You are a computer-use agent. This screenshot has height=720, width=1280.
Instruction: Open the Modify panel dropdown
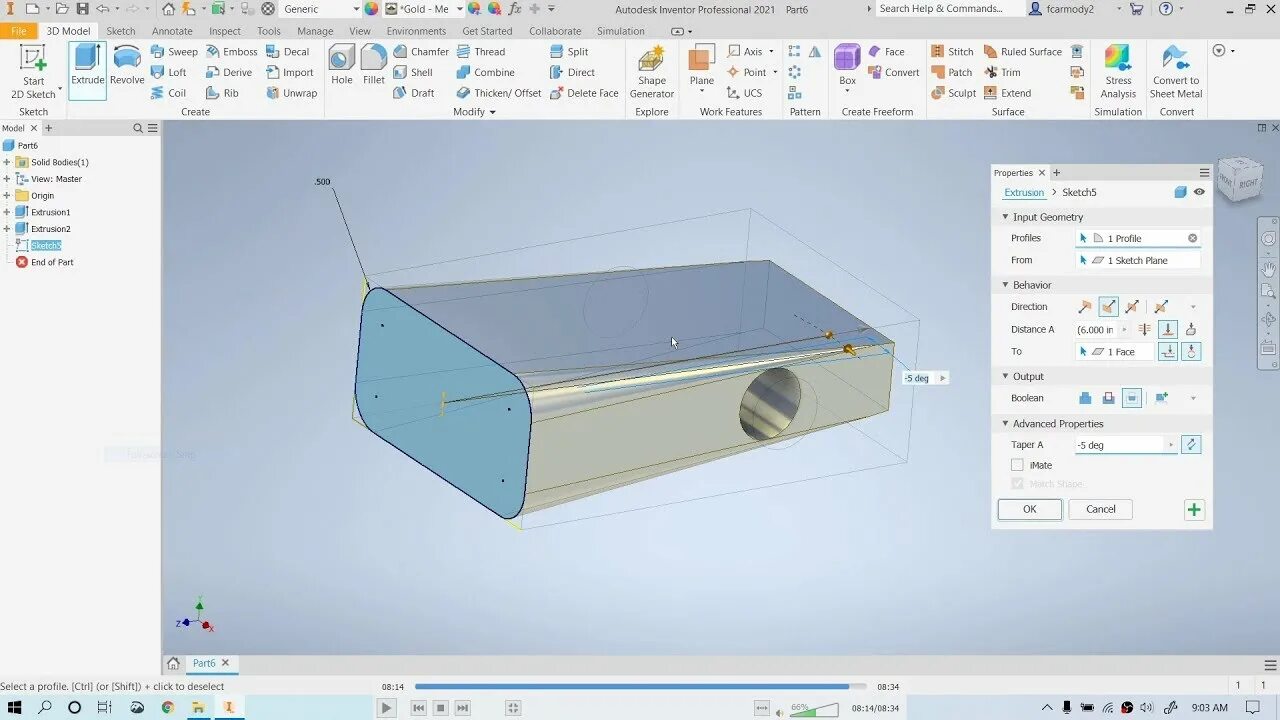pos(475,112)
